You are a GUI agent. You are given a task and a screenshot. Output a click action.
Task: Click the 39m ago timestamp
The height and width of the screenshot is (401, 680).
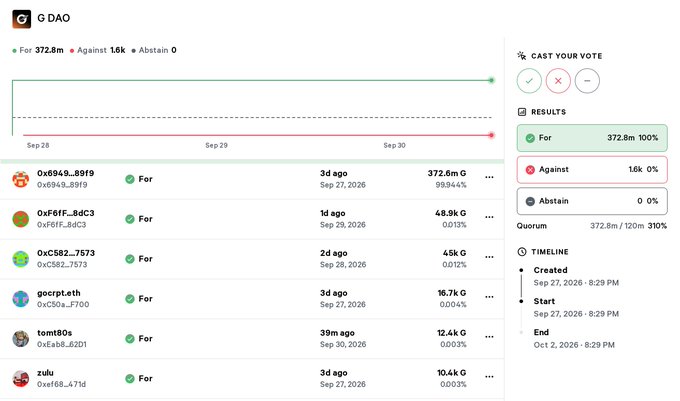337,333
